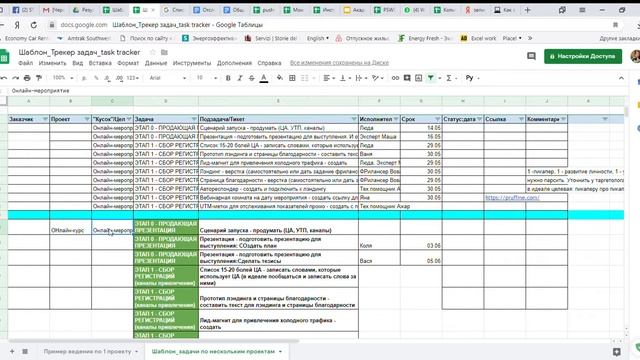
Task: Insert a chart from toolbar
Action: (419, 78)
